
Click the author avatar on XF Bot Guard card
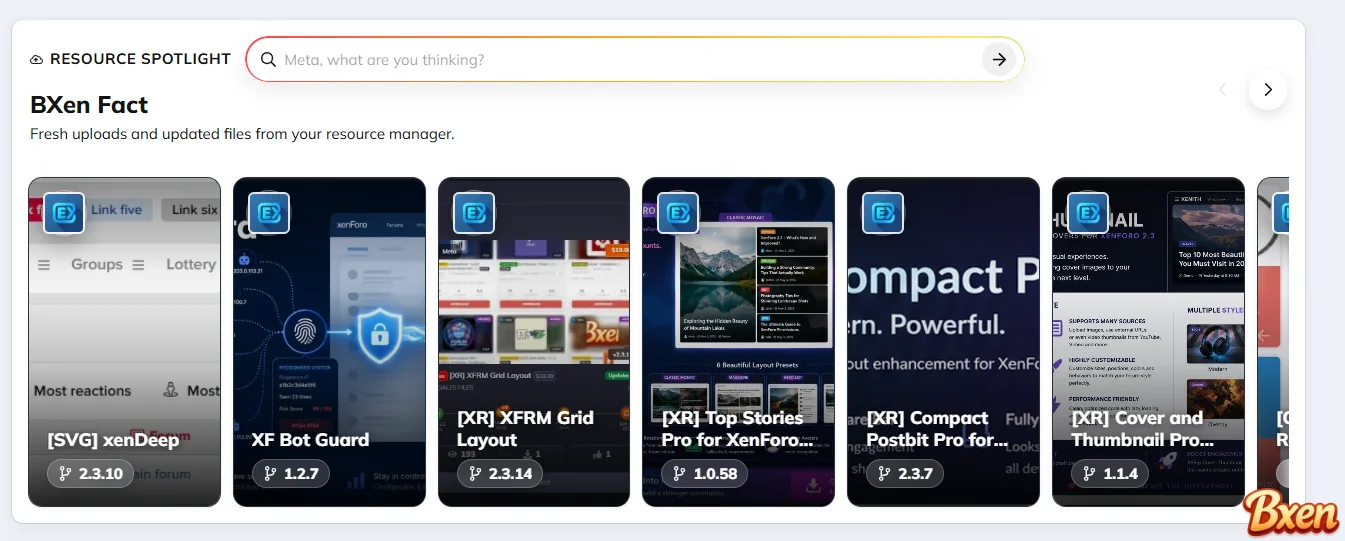[x=269, y=213]
